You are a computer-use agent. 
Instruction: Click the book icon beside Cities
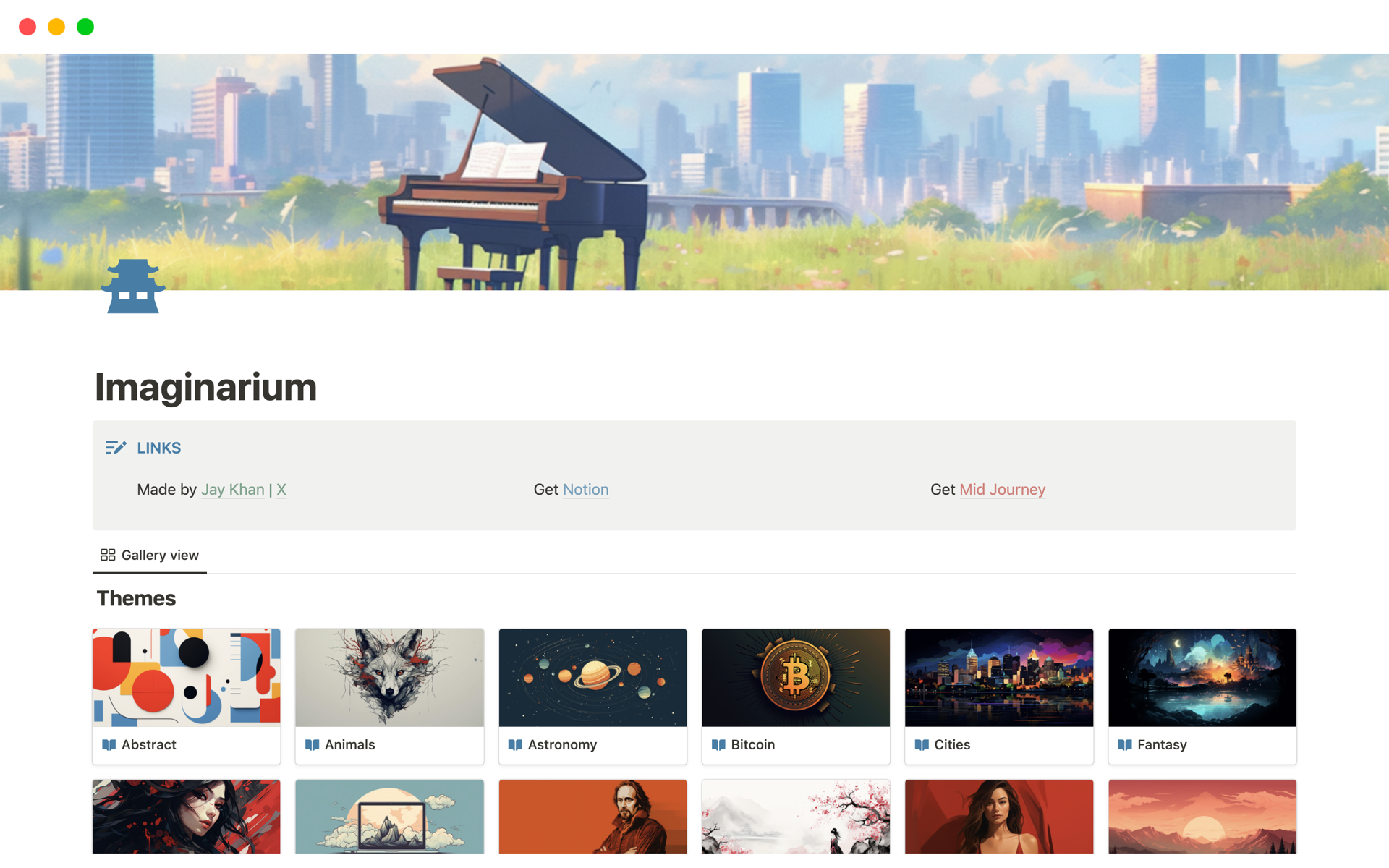pos(922,744)
